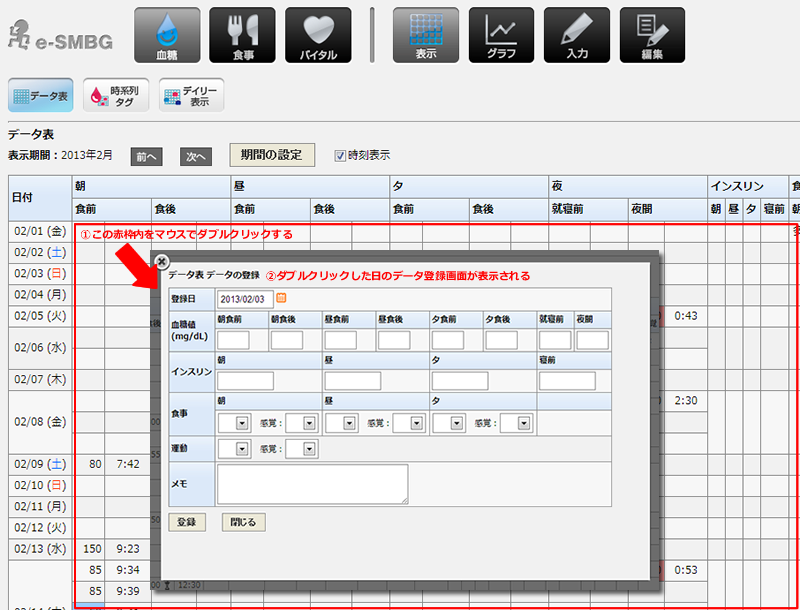The image size is (800, 610).
Task: Click the calendar icon beside 登録日
Action: [x=281, y=298]
